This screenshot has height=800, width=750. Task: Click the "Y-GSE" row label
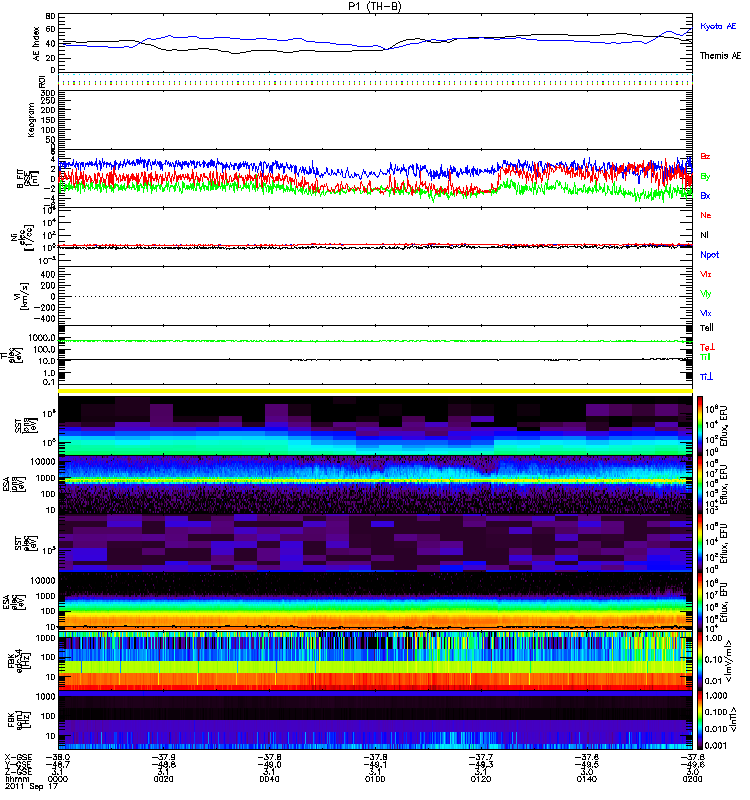[18, 765]
